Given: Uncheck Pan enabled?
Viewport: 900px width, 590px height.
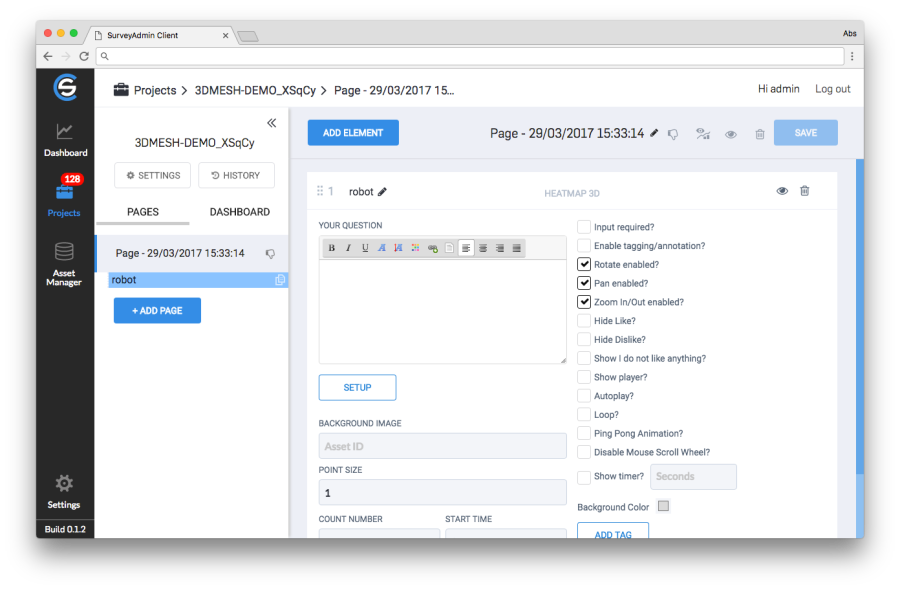Looking at the screenshot, I should tap(584, 283).
